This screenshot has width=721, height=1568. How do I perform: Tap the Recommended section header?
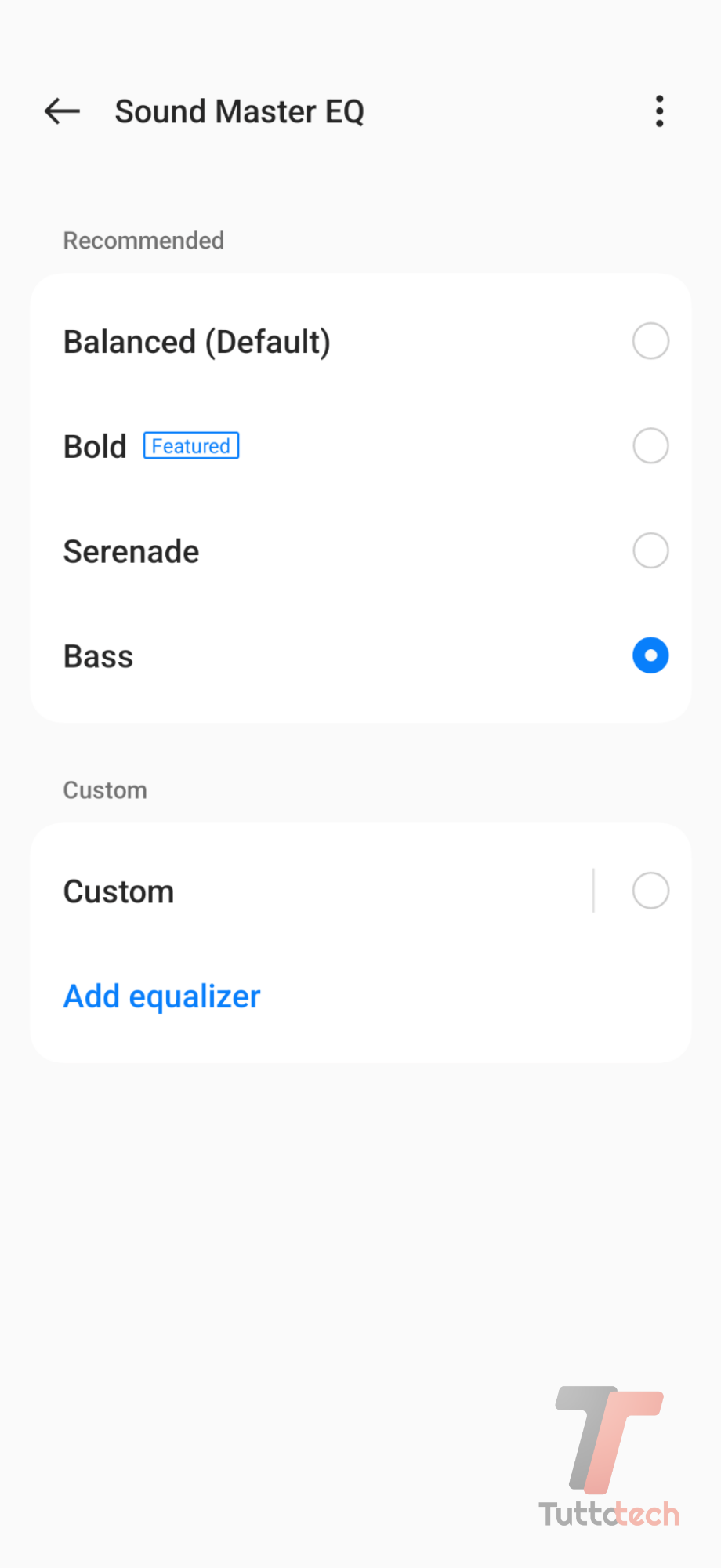[143, 241]
